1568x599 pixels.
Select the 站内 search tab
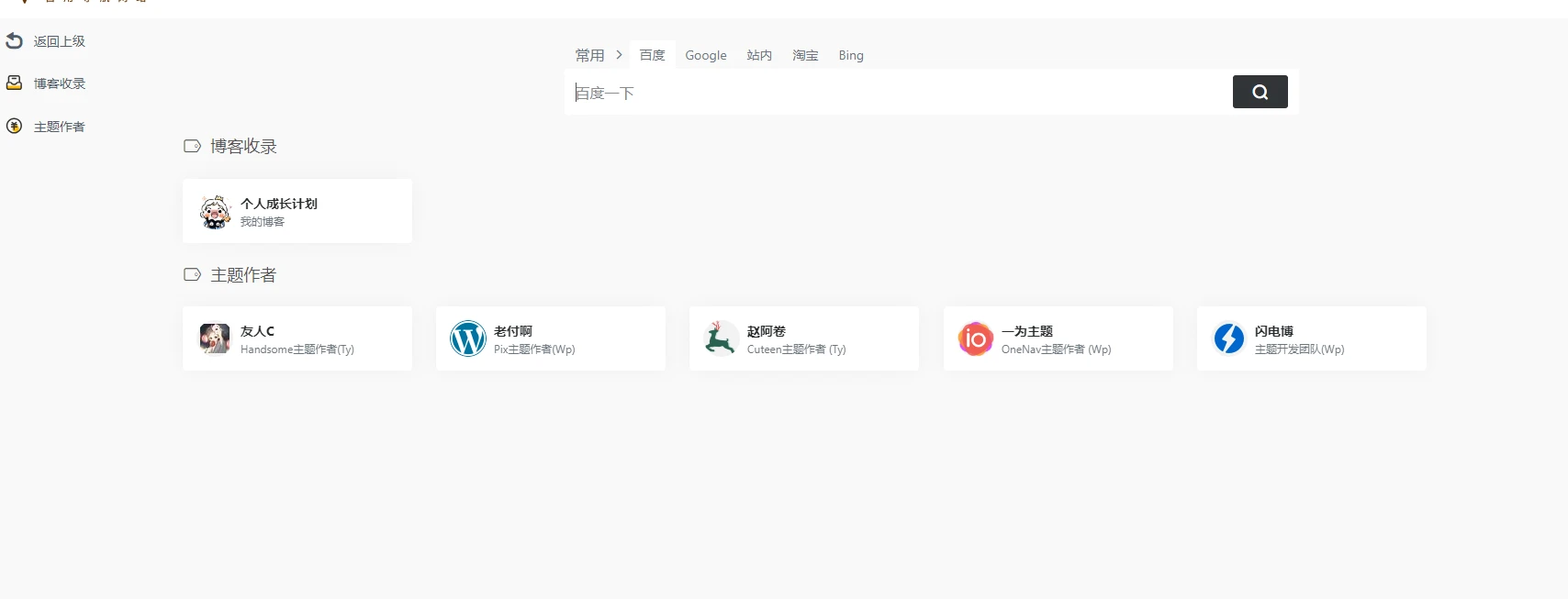click(759, 55)
